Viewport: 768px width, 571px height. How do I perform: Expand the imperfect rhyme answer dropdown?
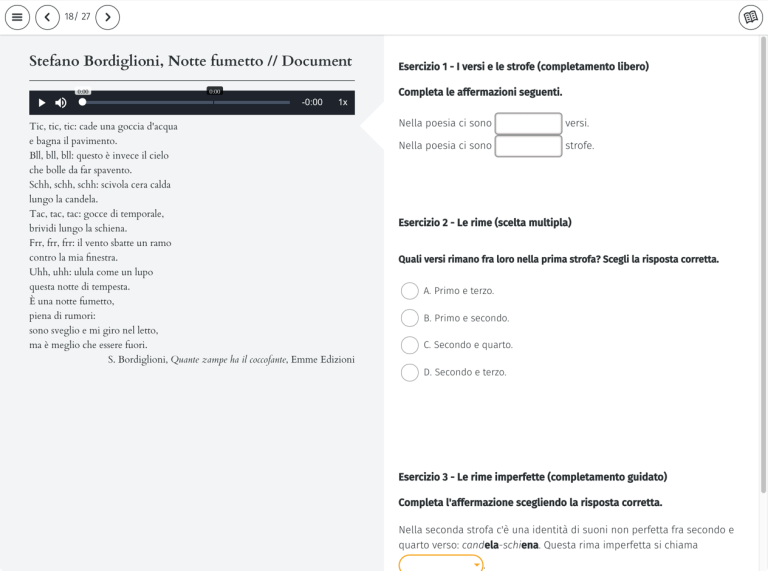click(x=441, y=564)
